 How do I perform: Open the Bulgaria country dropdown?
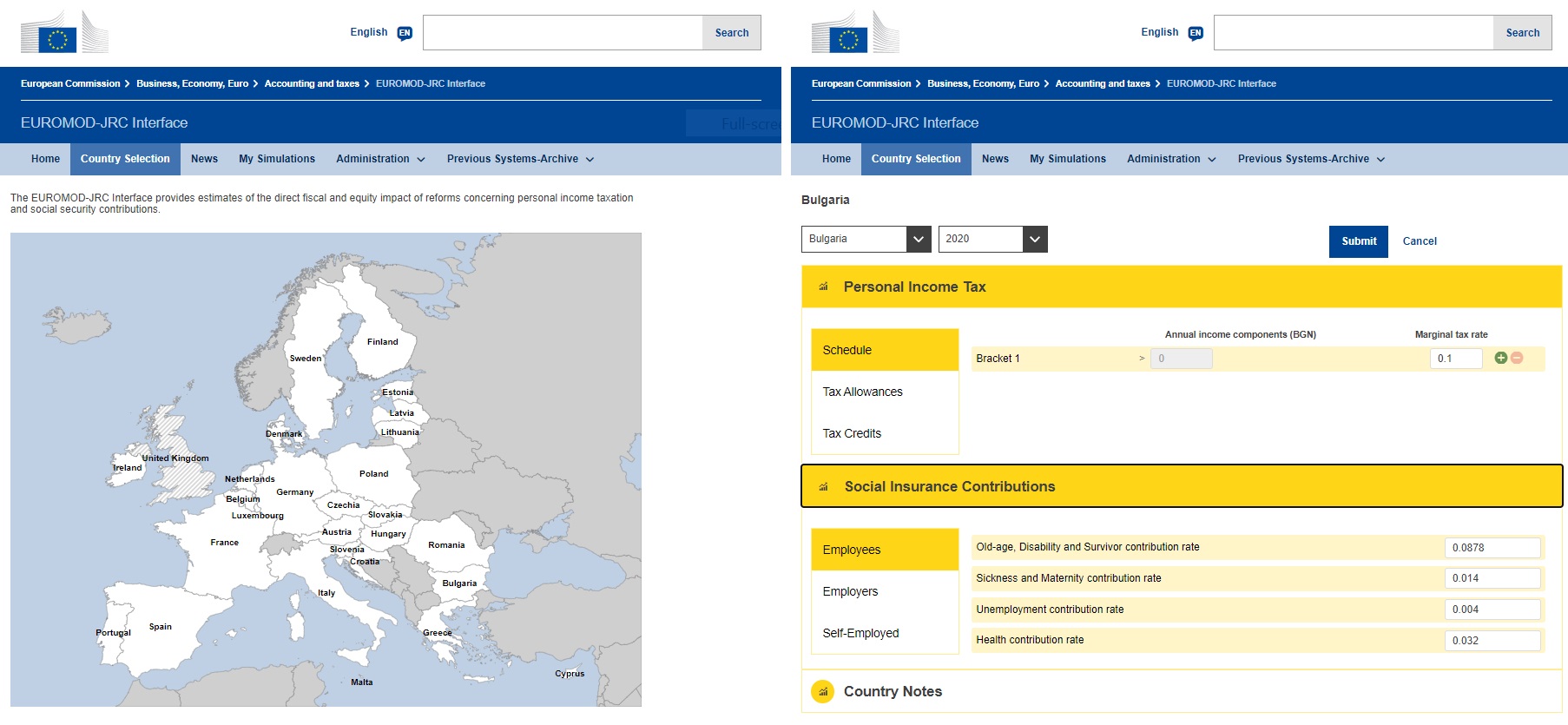pos(866,239)
